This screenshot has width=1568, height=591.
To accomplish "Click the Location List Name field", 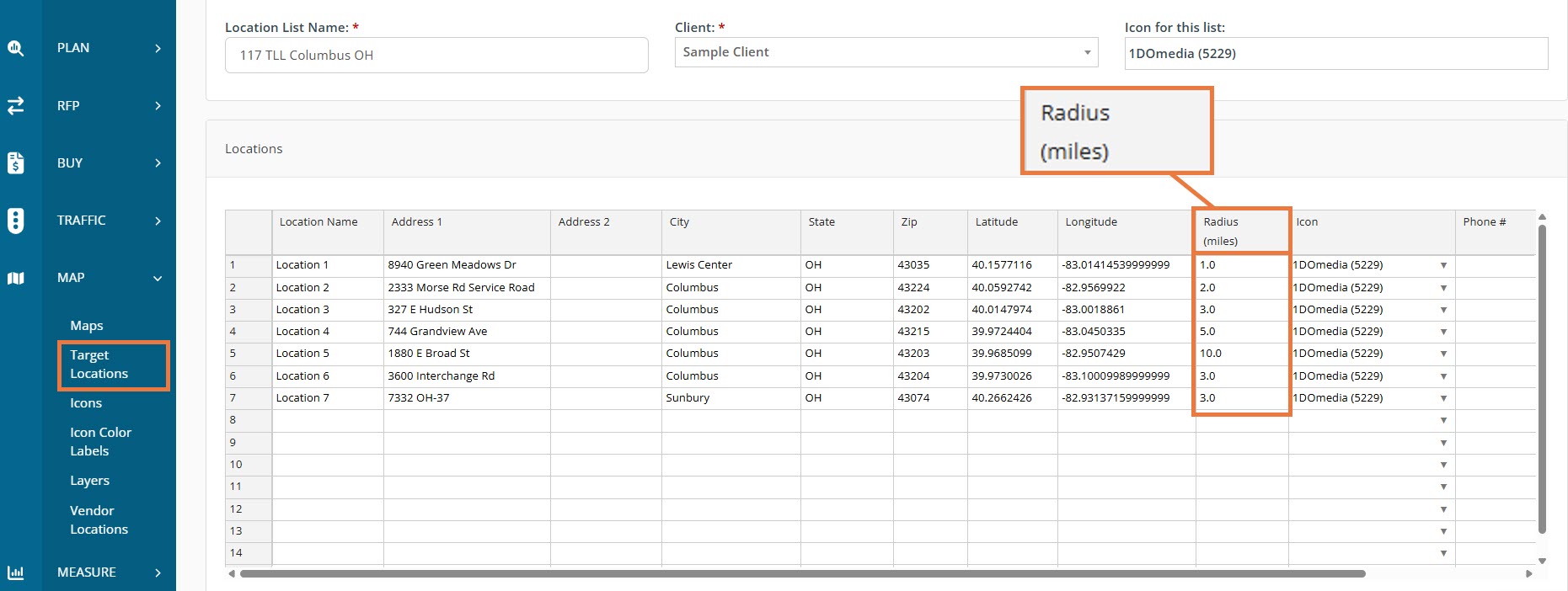I will (436, 56).
